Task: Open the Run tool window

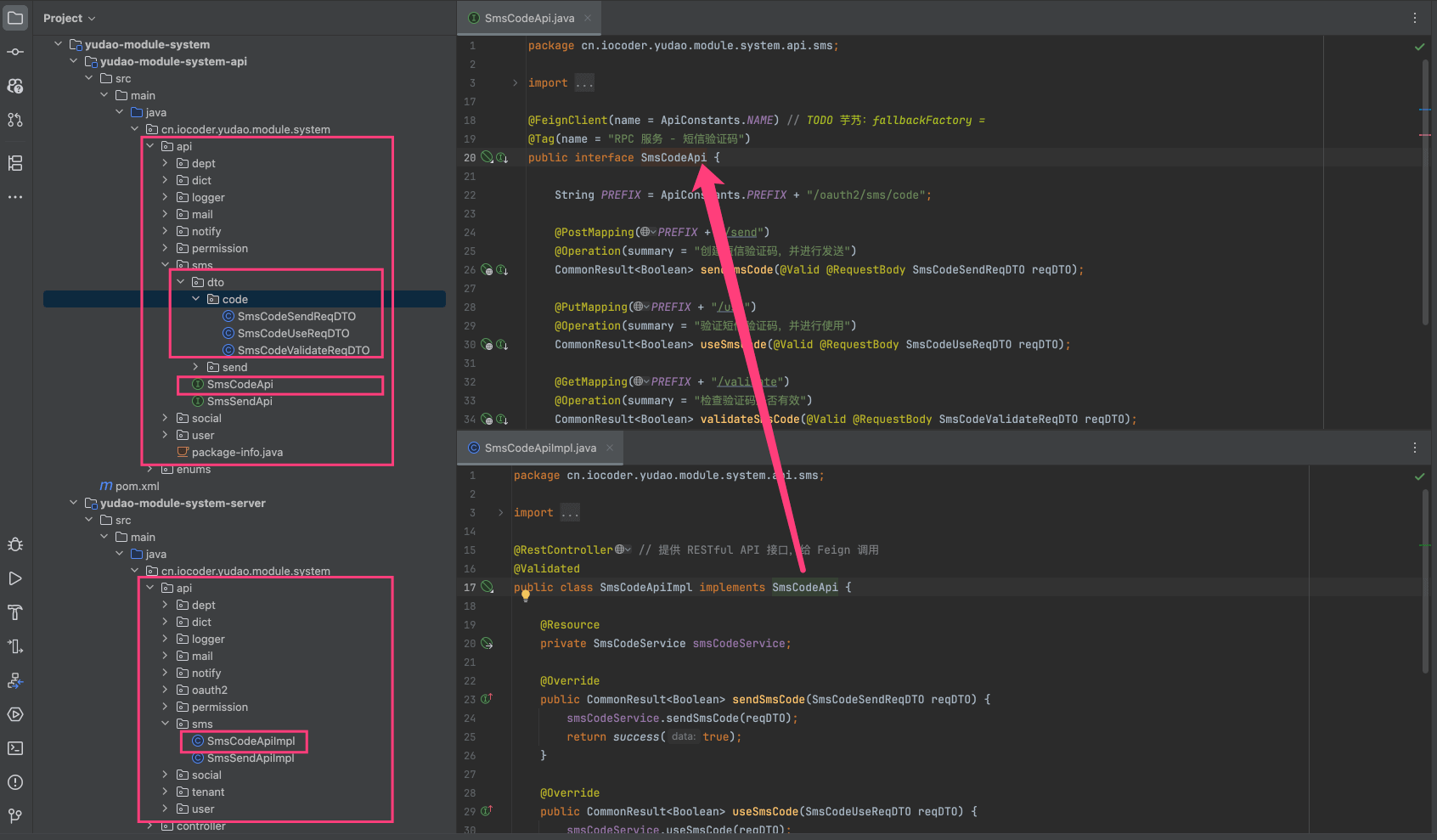Action: pos(15,578)
